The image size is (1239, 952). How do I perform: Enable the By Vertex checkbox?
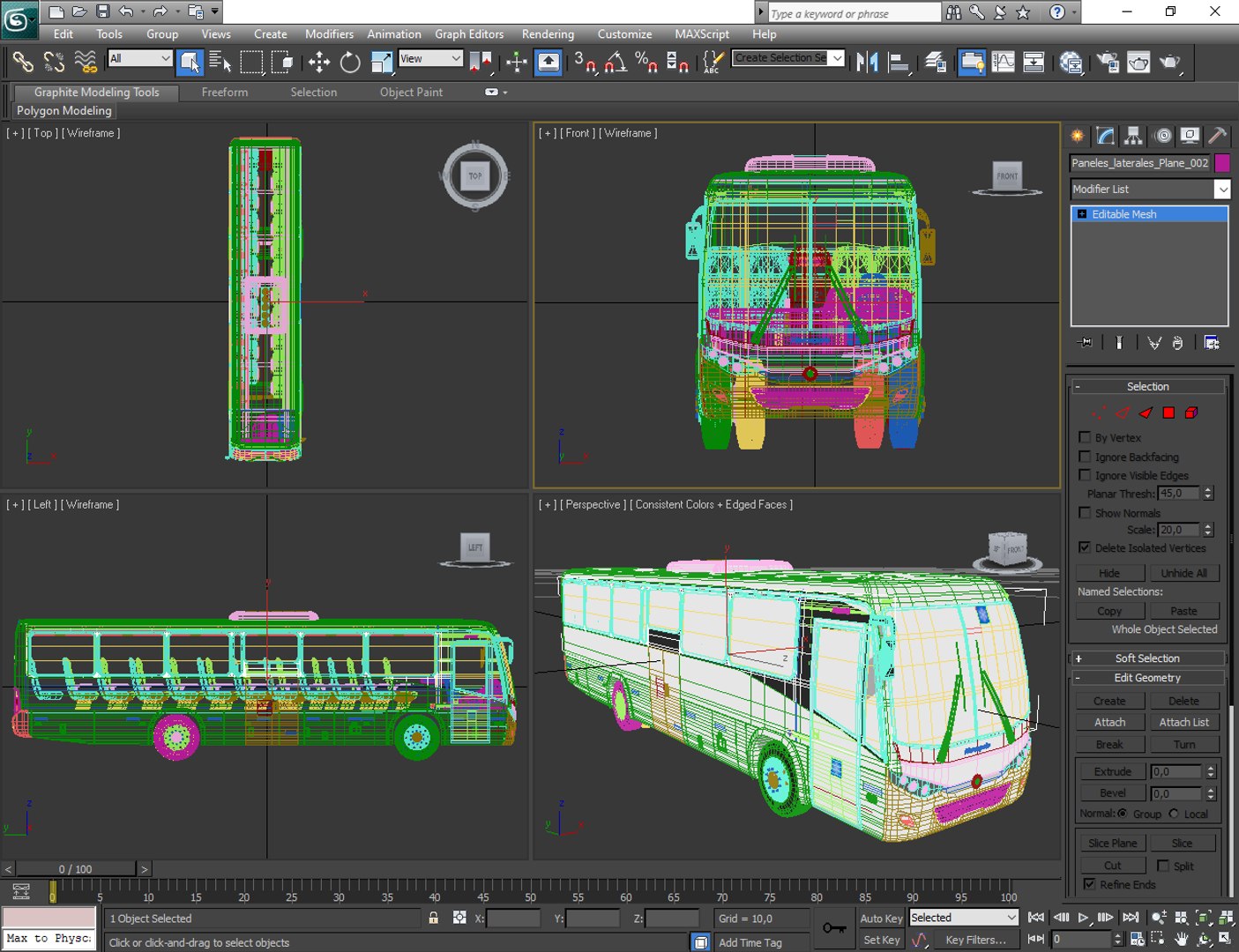click(1085, 437)
